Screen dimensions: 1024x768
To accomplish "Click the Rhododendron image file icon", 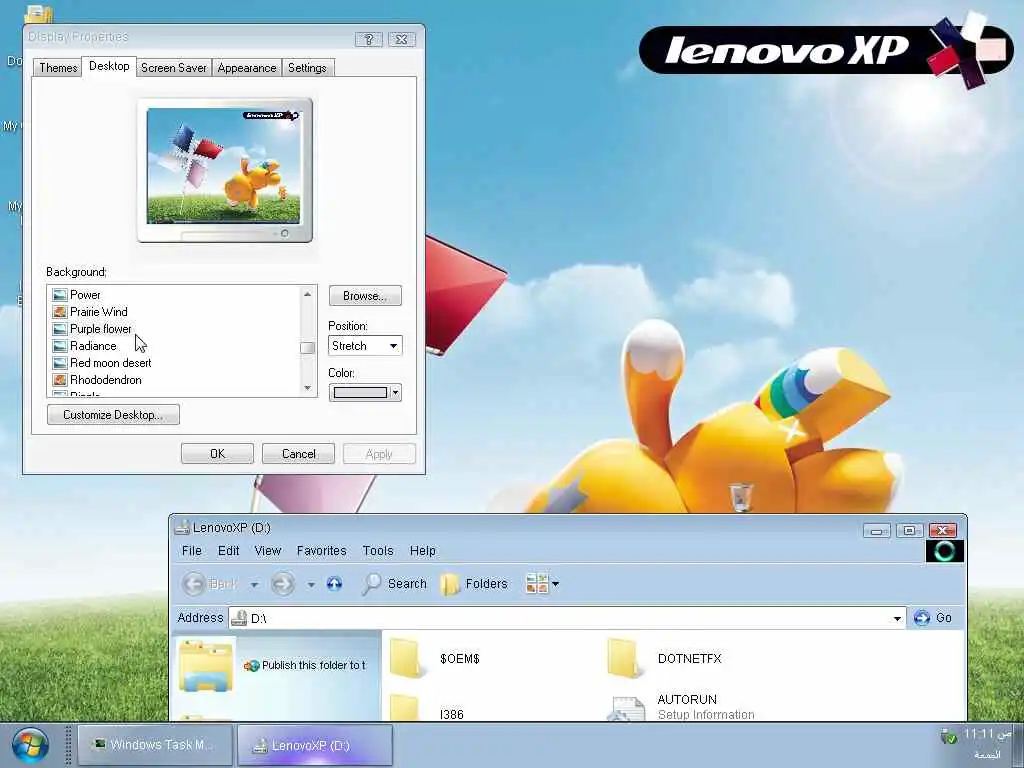I will (x=60, y=380).
